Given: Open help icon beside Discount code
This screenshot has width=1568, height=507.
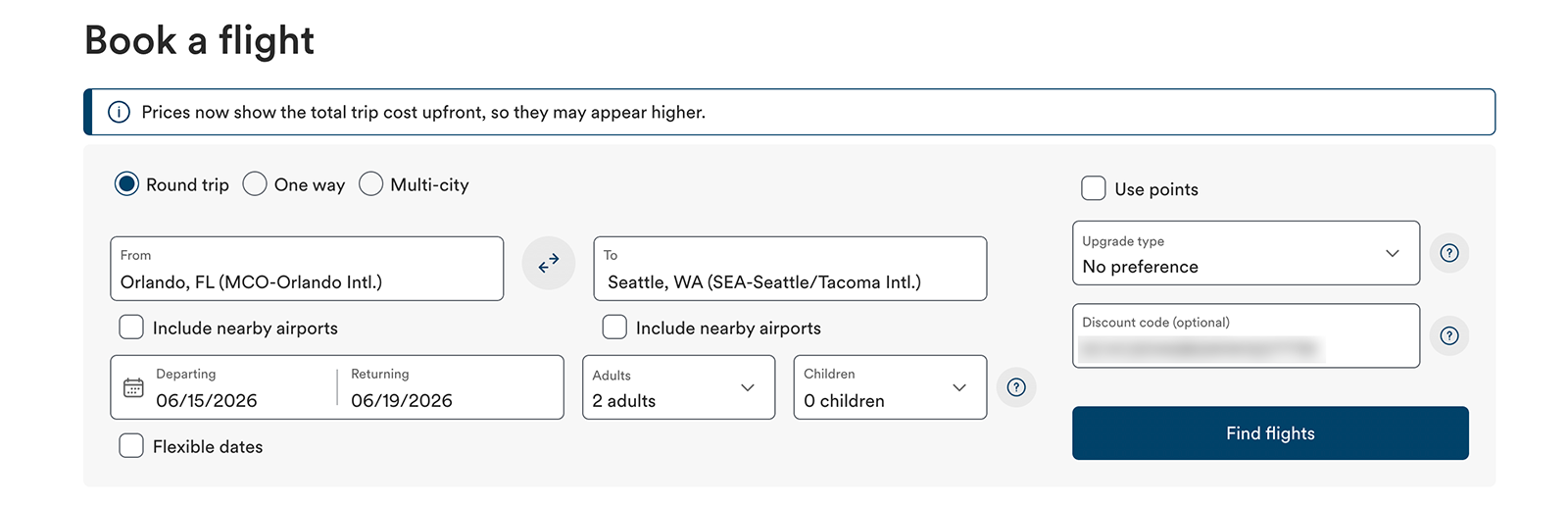Looking at the screenshot, I should pos(1449,336).
